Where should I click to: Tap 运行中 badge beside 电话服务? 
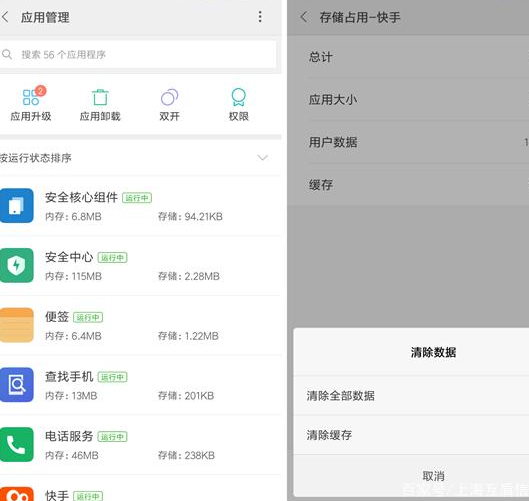pyautogui.click(x=112, y=437)
